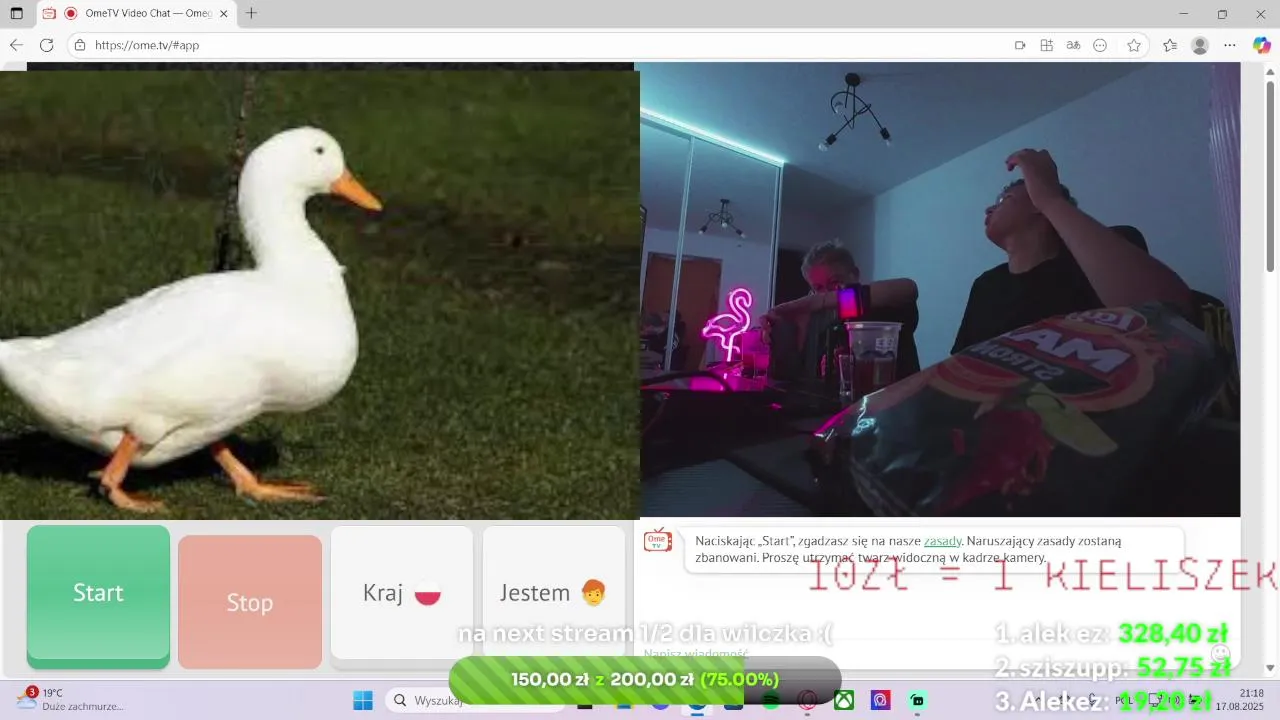This screenshot has width=1280, height=720.
Task: Launch Copilot from the toolbar
Action: click(1262, 45)
